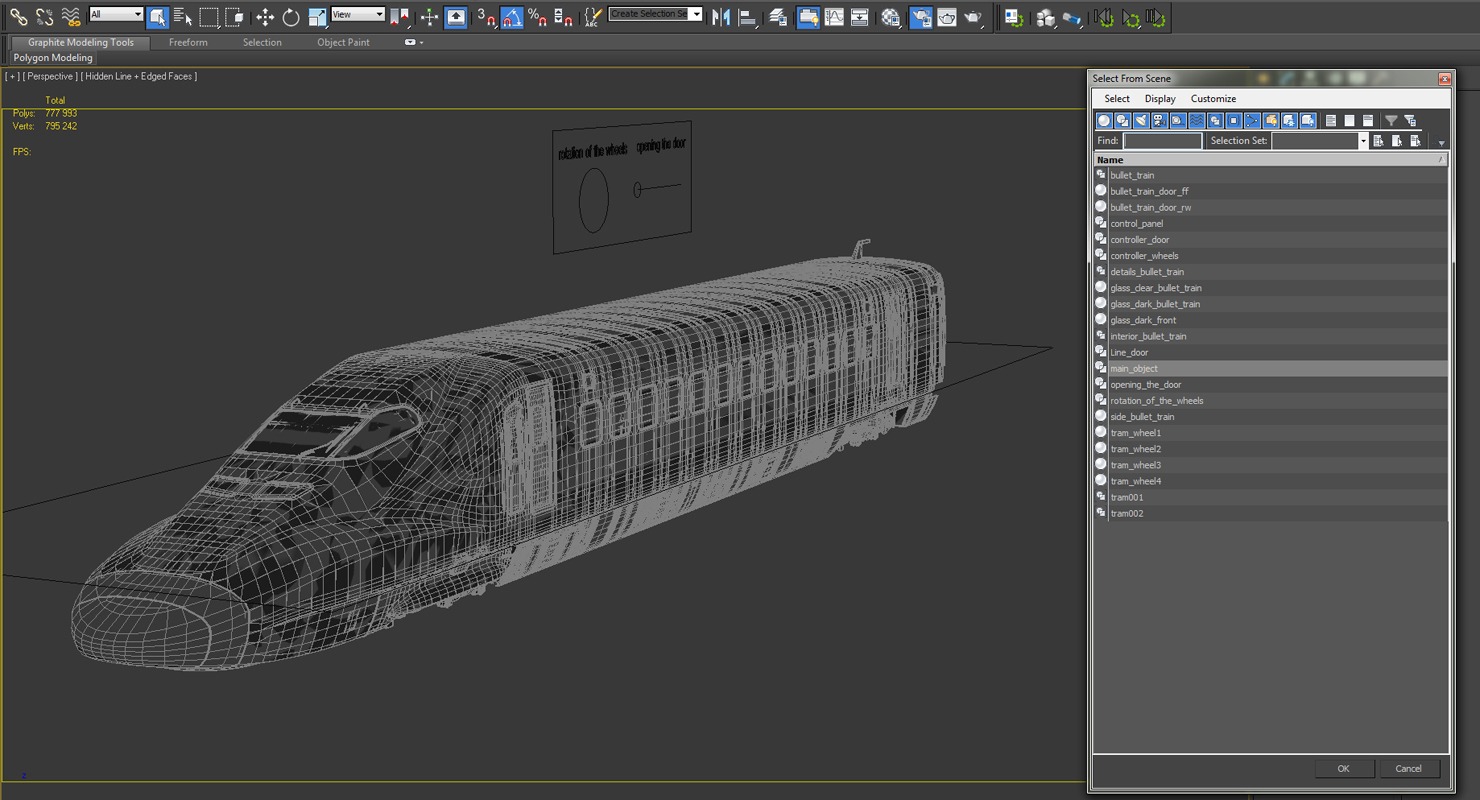Click the Edit Named Selection Sets icon
The height and width of the screenshot is (800, 1480).
pyautogui.click(x=593, y=17)
